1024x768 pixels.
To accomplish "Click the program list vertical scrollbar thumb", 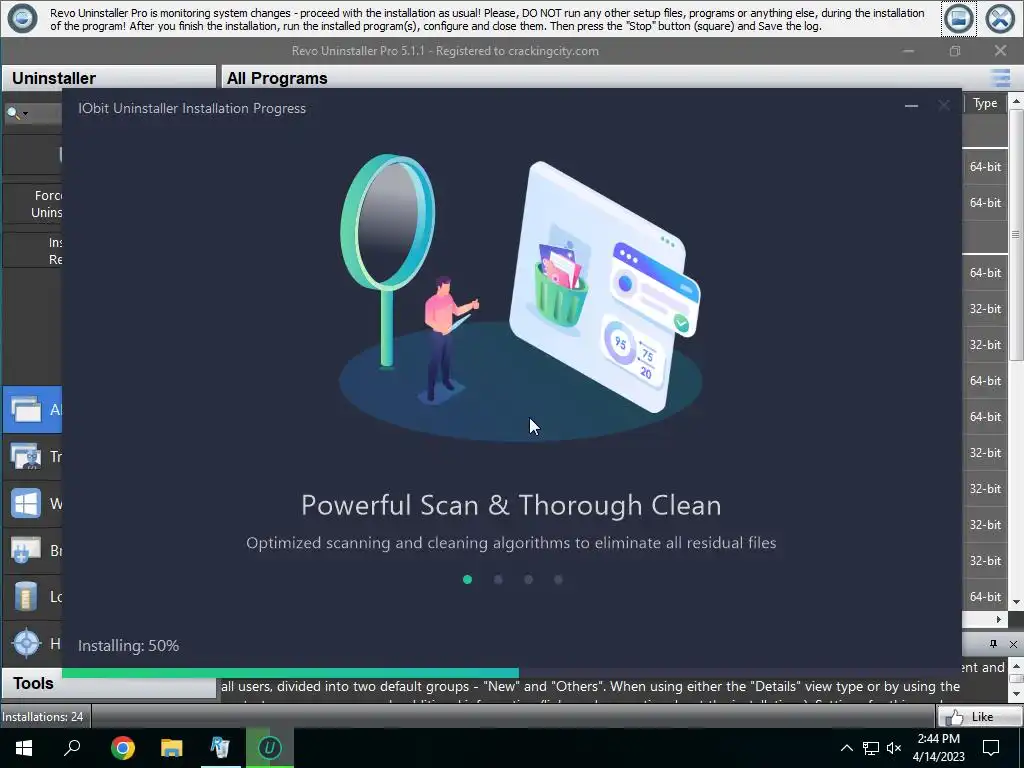I will tap(1016, 235).
